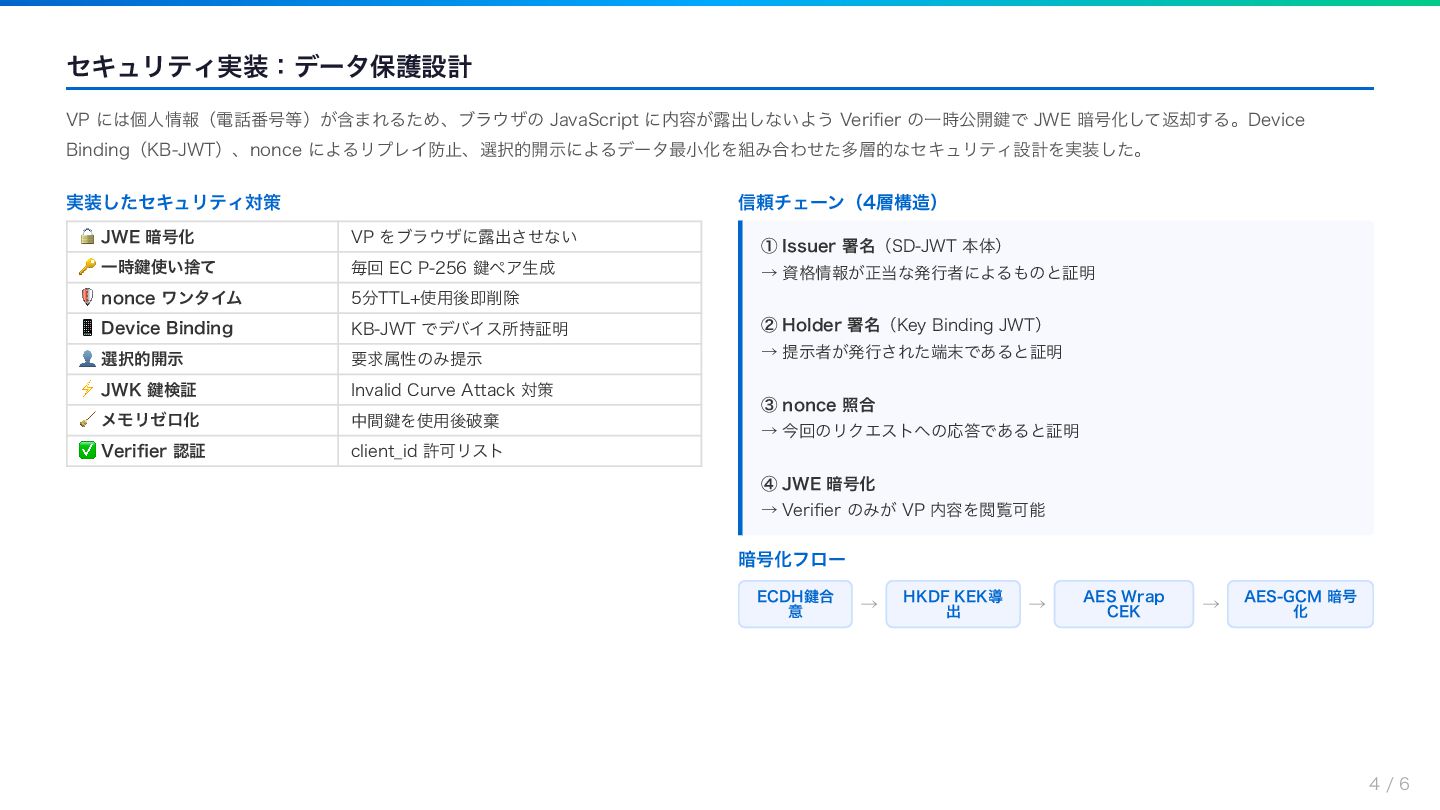Click the table cell 'メモリゼロ化'
The image size is (1440, 810).
[203, 420]
